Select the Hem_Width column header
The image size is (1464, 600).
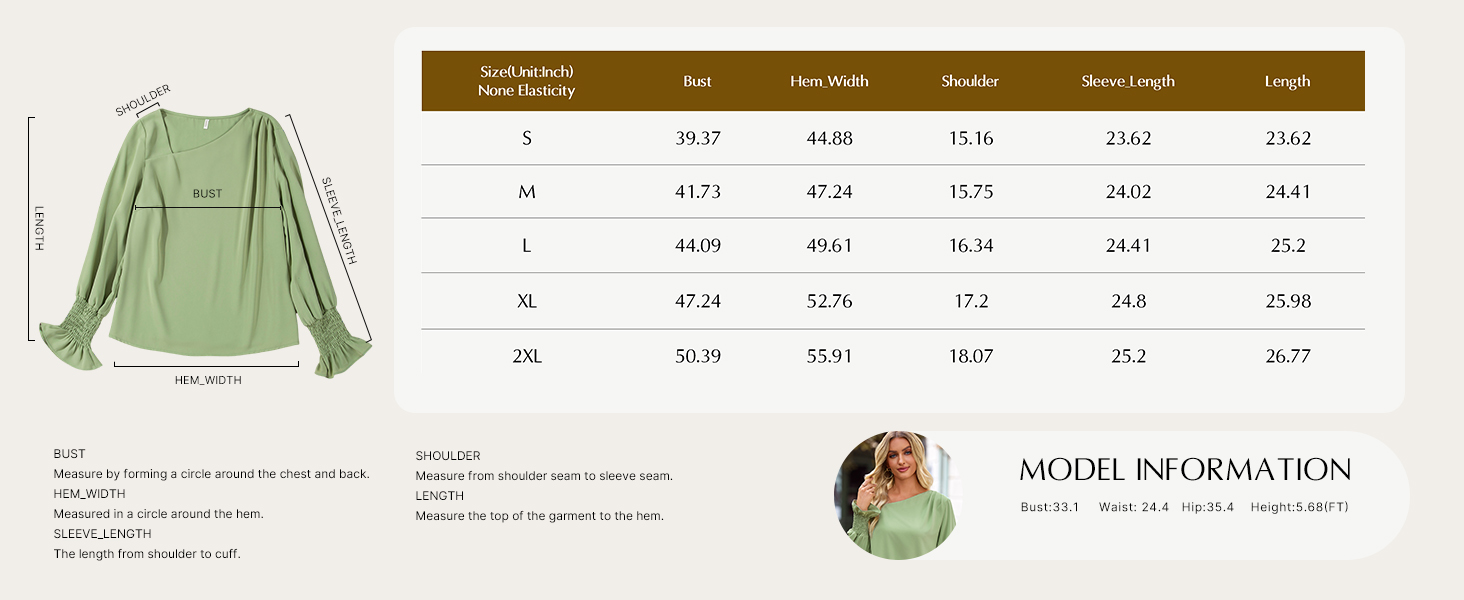click(829, 81)
